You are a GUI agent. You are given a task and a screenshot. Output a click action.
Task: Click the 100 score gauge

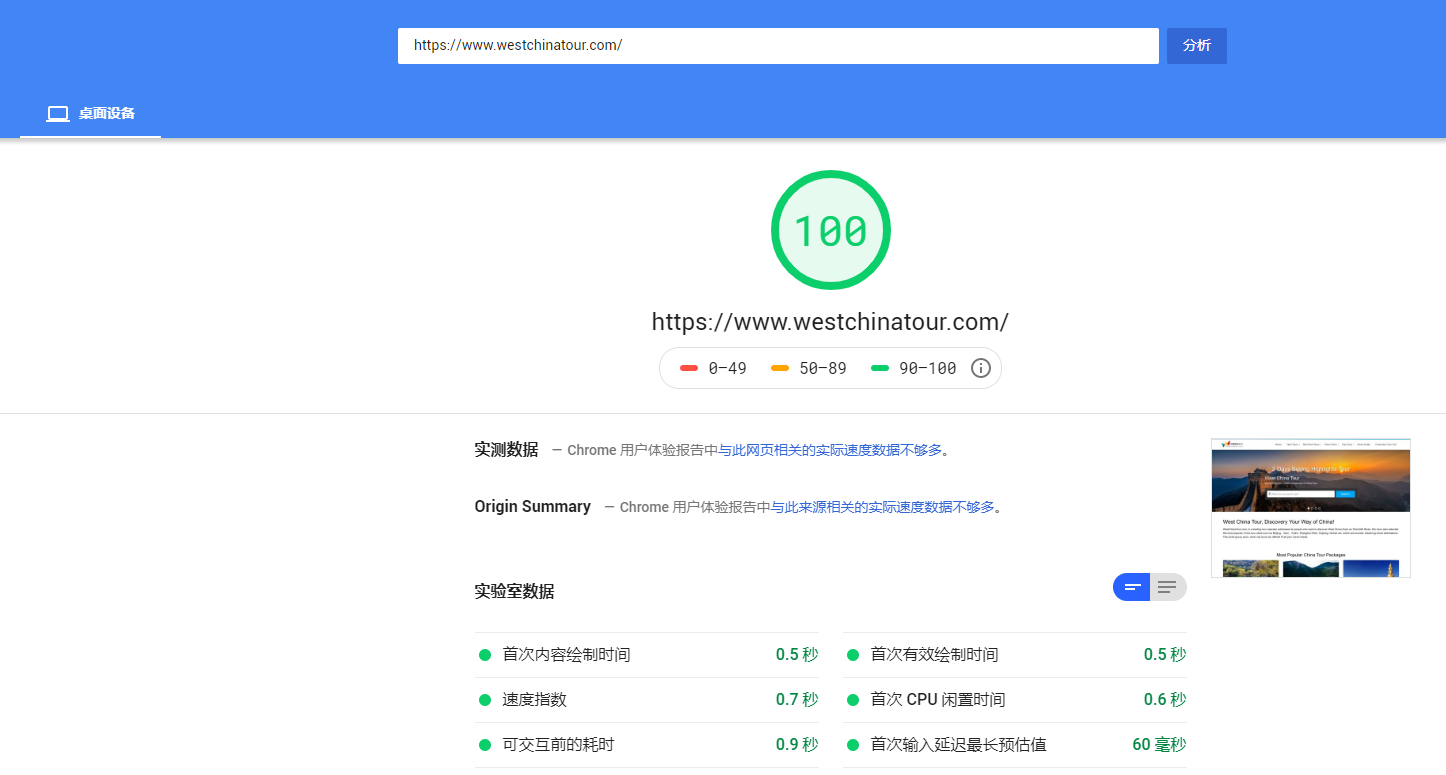[x=831, y=231]
